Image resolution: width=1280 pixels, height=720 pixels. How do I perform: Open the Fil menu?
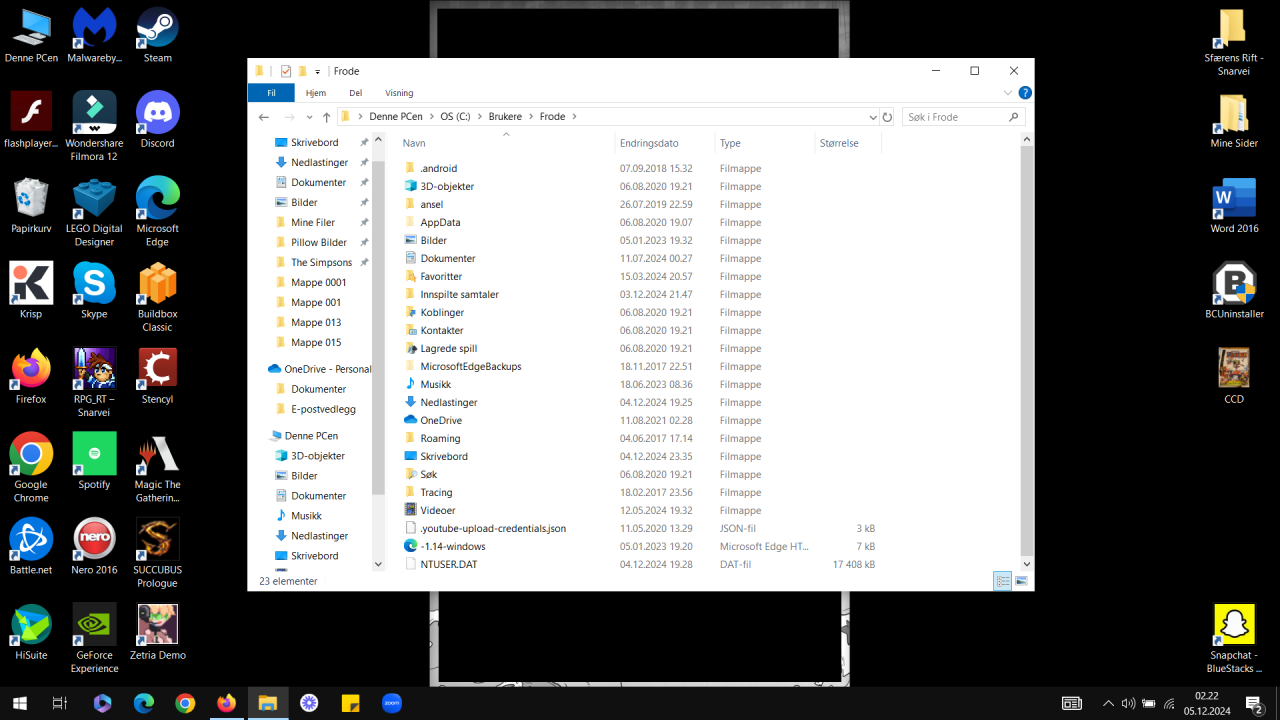pyautogui.click(x=271, y=93)
